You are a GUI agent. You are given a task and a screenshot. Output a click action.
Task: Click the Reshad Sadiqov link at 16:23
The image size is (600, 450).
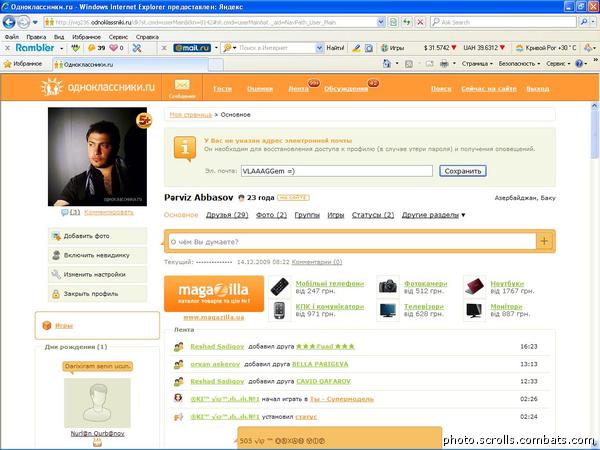(217, 347)
